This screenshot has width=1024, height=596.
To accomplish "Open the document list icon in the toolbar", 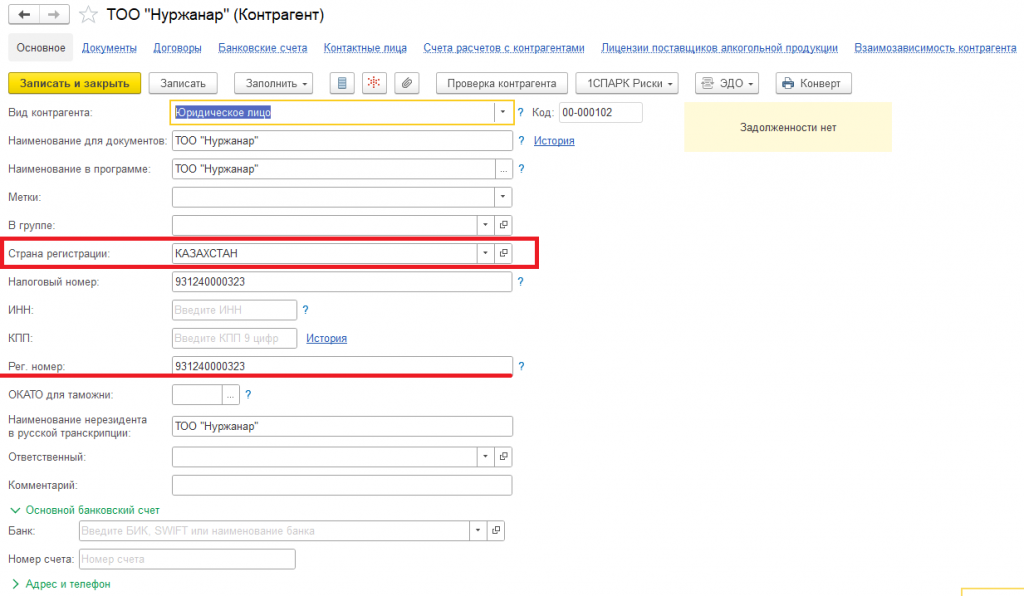I will point(342,84).
